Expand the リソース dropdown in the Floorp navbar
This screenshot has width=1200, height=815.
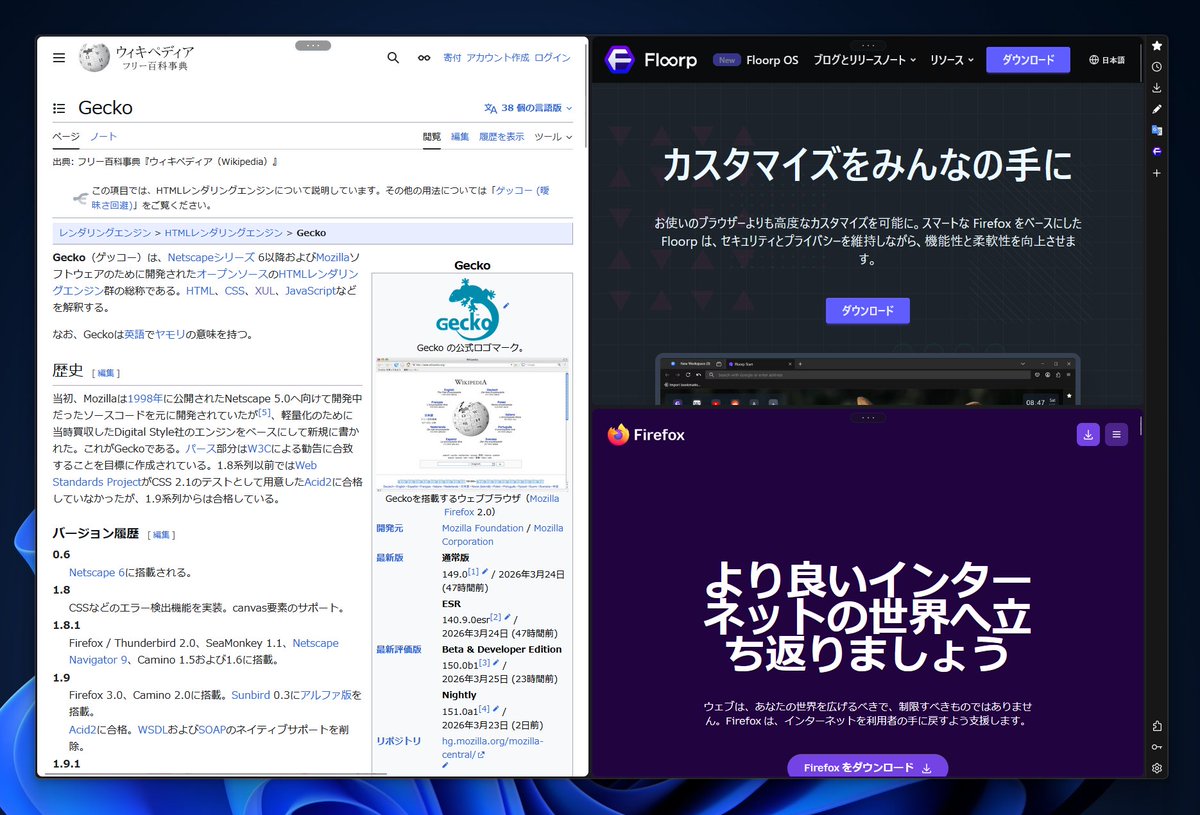pyautogui.click(x=949, y=60)
